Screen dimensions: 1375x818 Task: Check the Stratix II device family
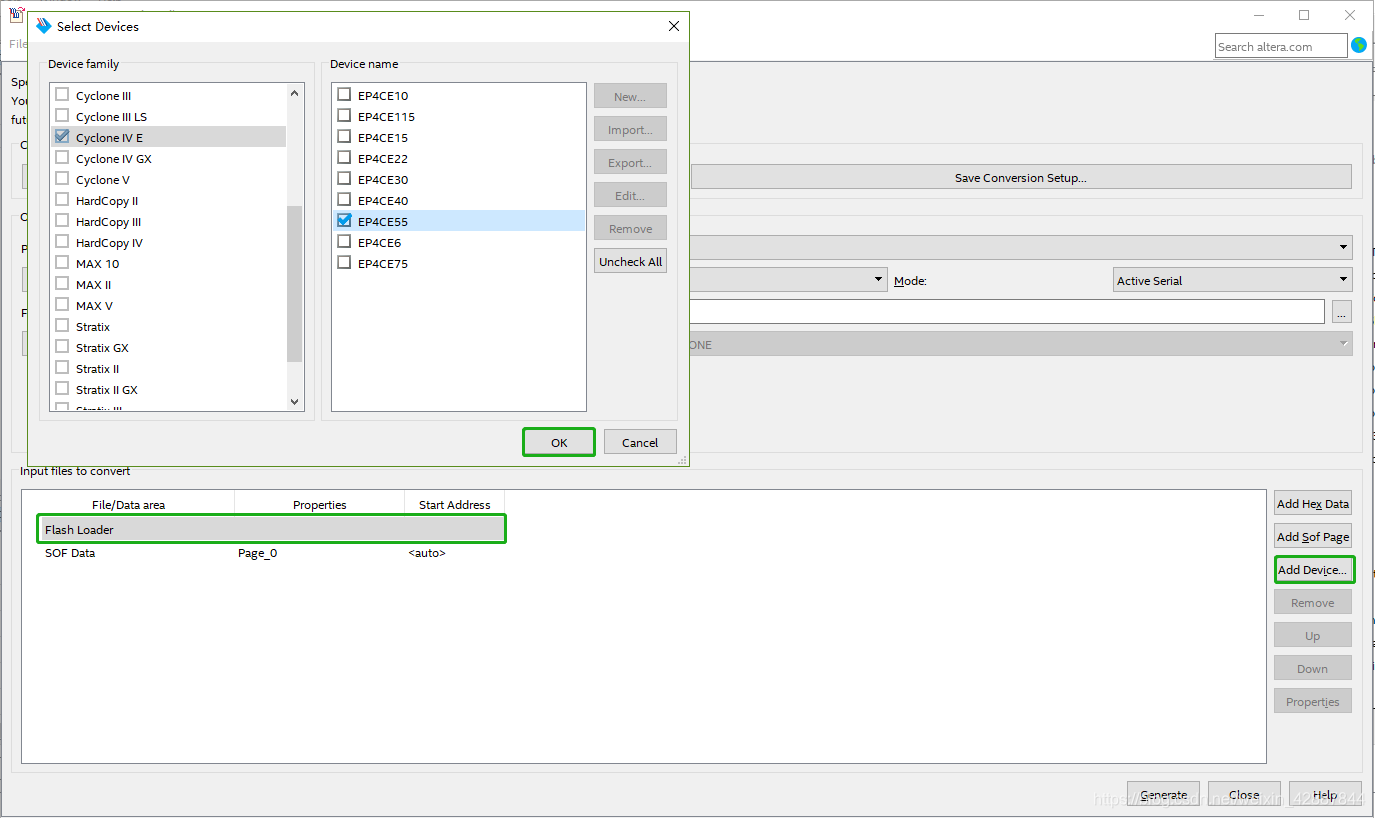tap(62, 368)
